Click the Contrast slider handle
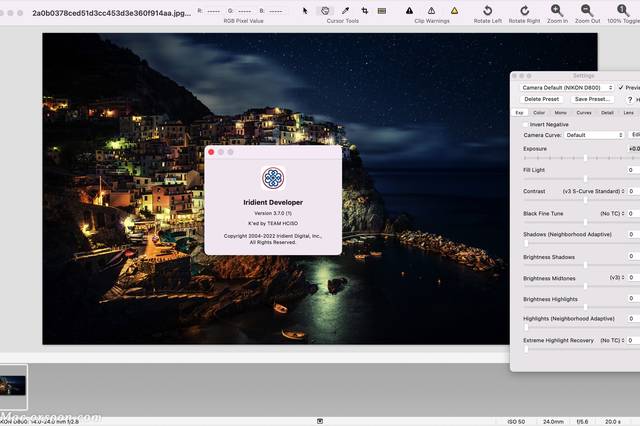 point(585,200)
